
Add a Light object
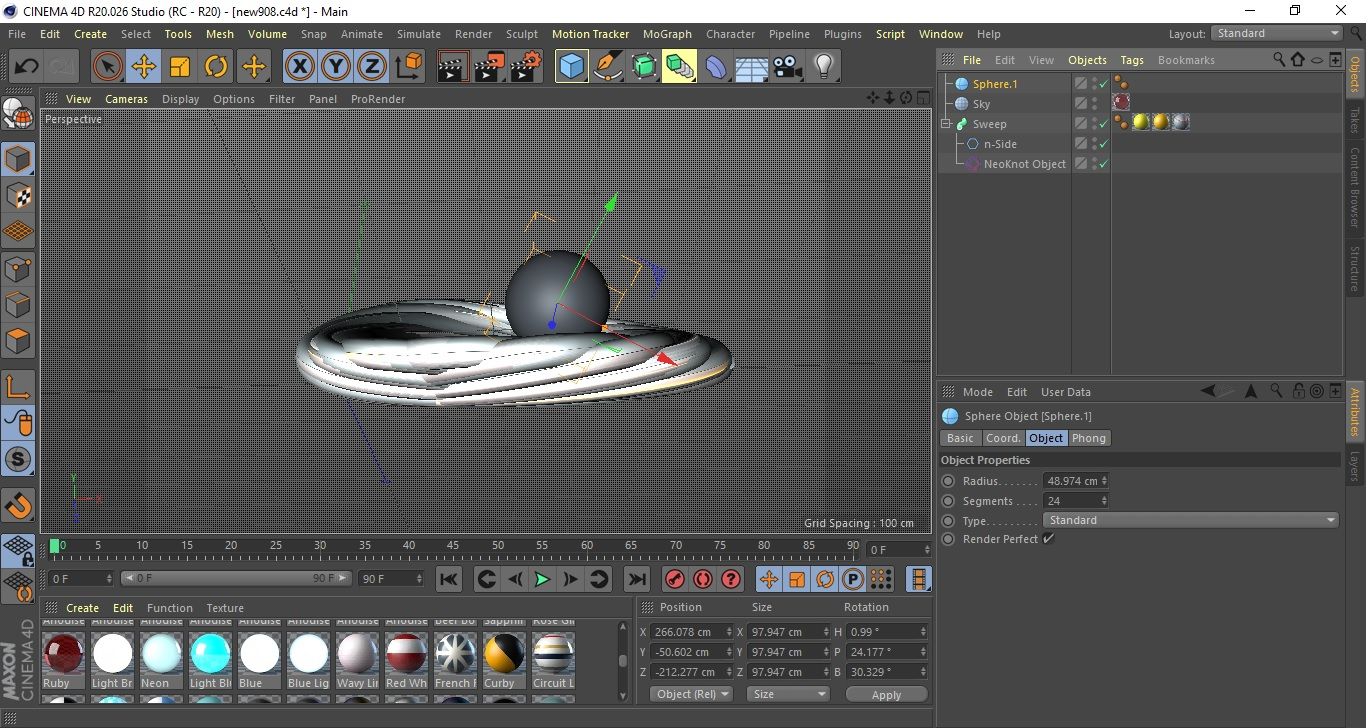[x=824, y=67]
